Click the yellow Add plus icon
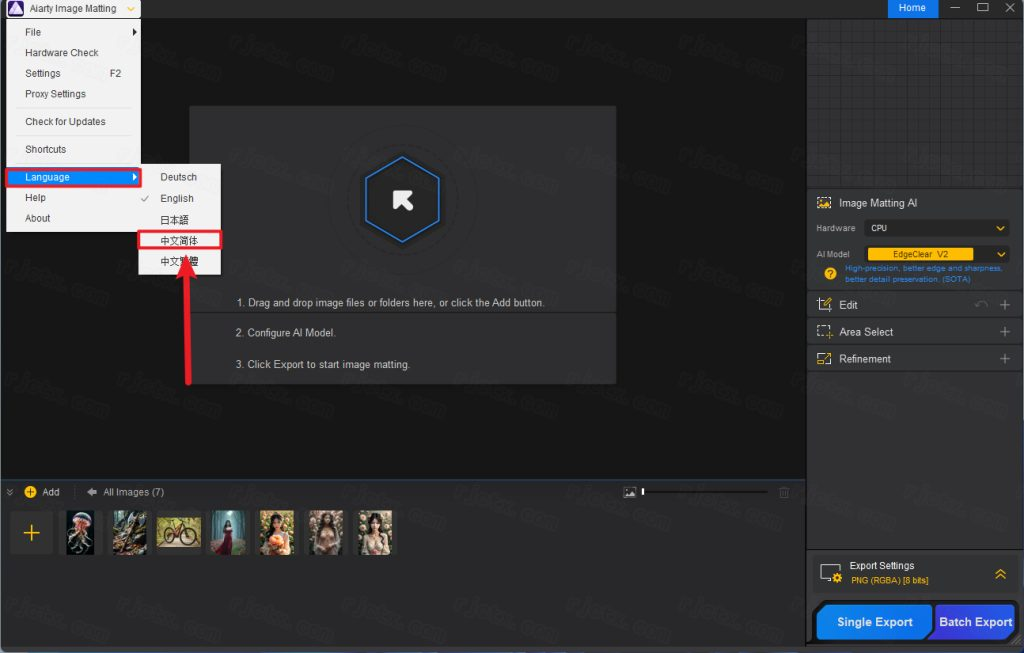This screenshot has width=1024, height=653. 31,492
